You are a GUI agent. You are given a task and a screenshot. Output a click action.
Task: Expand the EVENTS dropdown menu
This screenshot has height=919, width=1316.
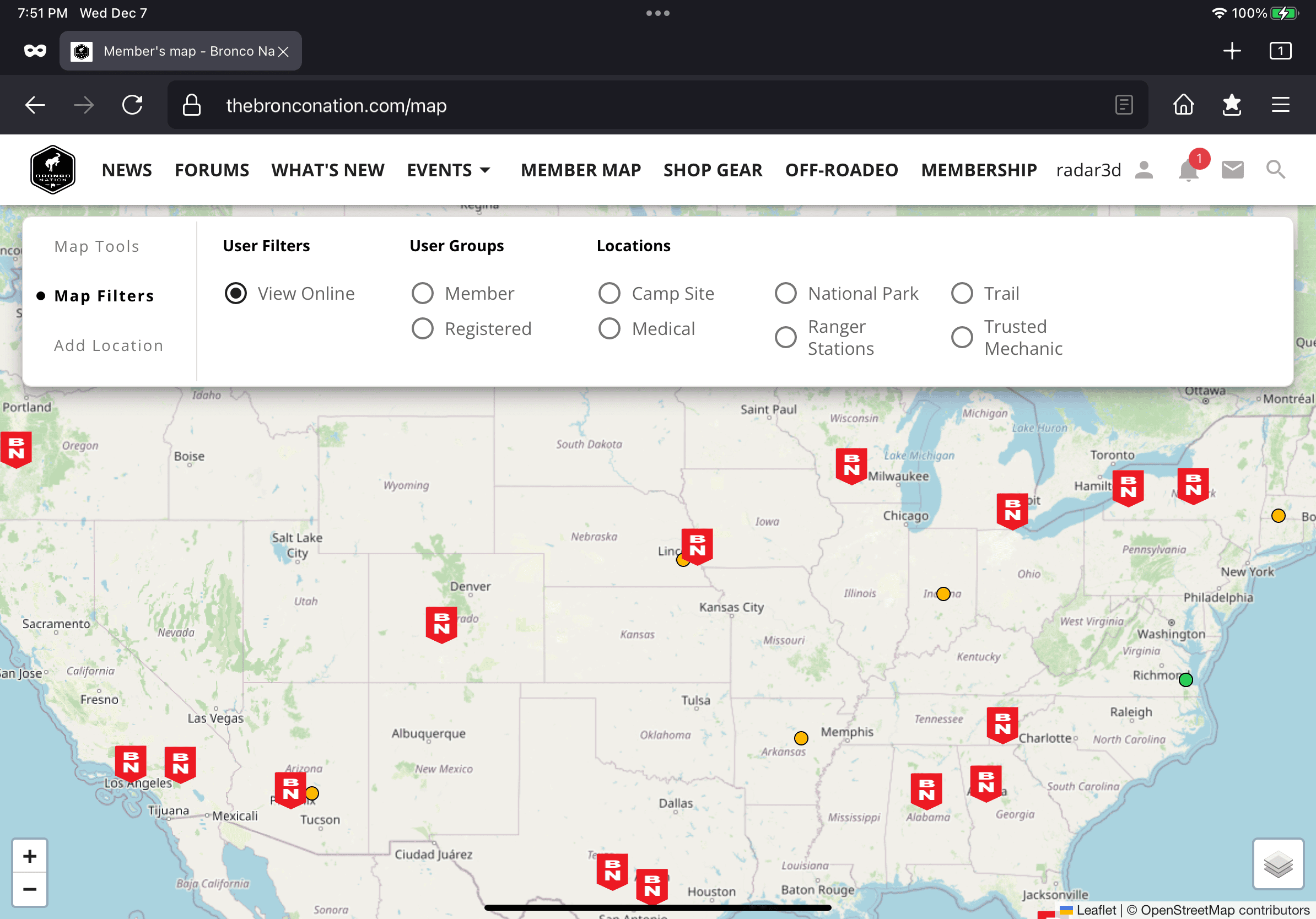tap(448, 170)
